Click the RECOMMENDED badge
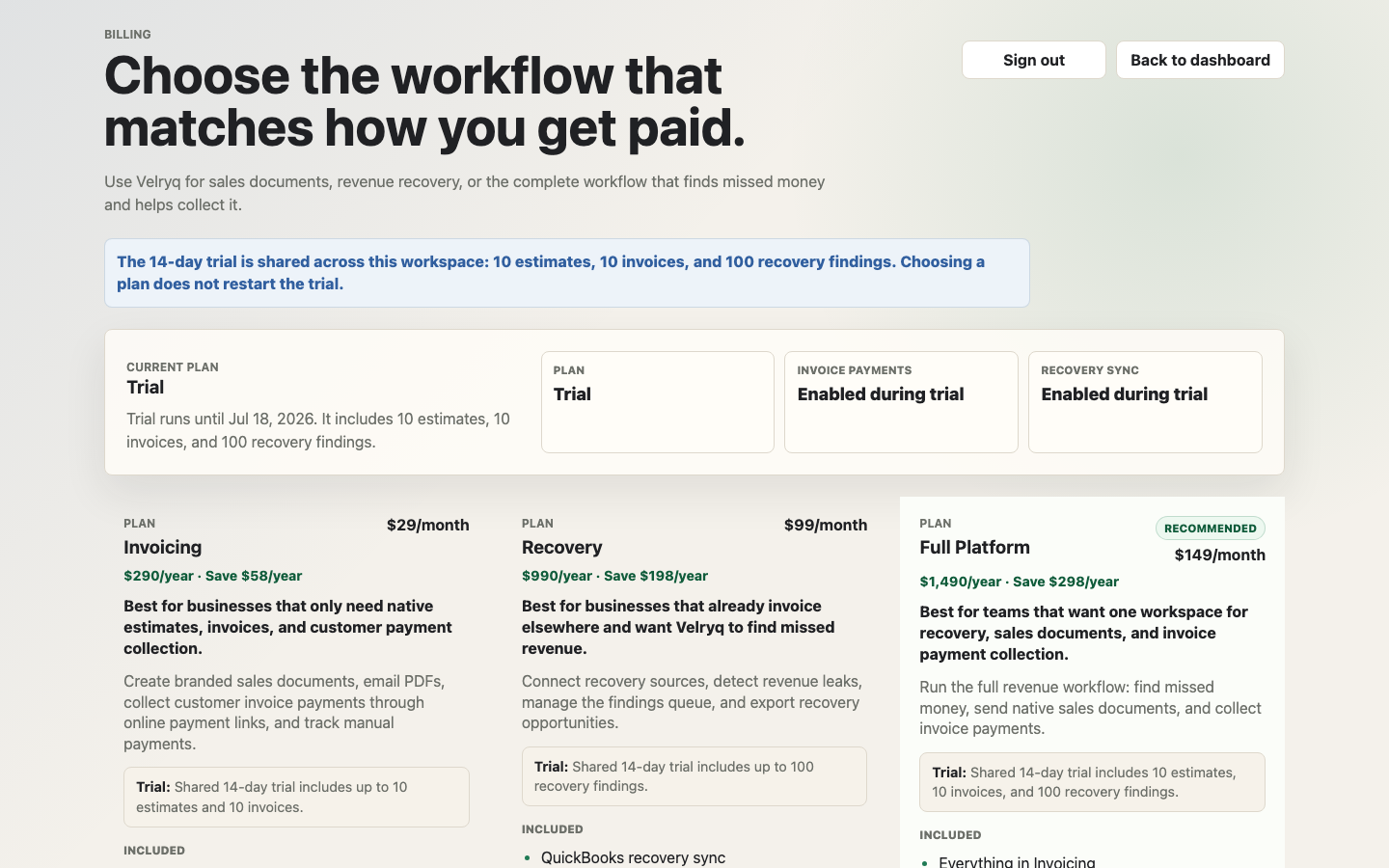Image resolution: width=1389 pixels, height=868 pixels. (x=1210, y=529)
